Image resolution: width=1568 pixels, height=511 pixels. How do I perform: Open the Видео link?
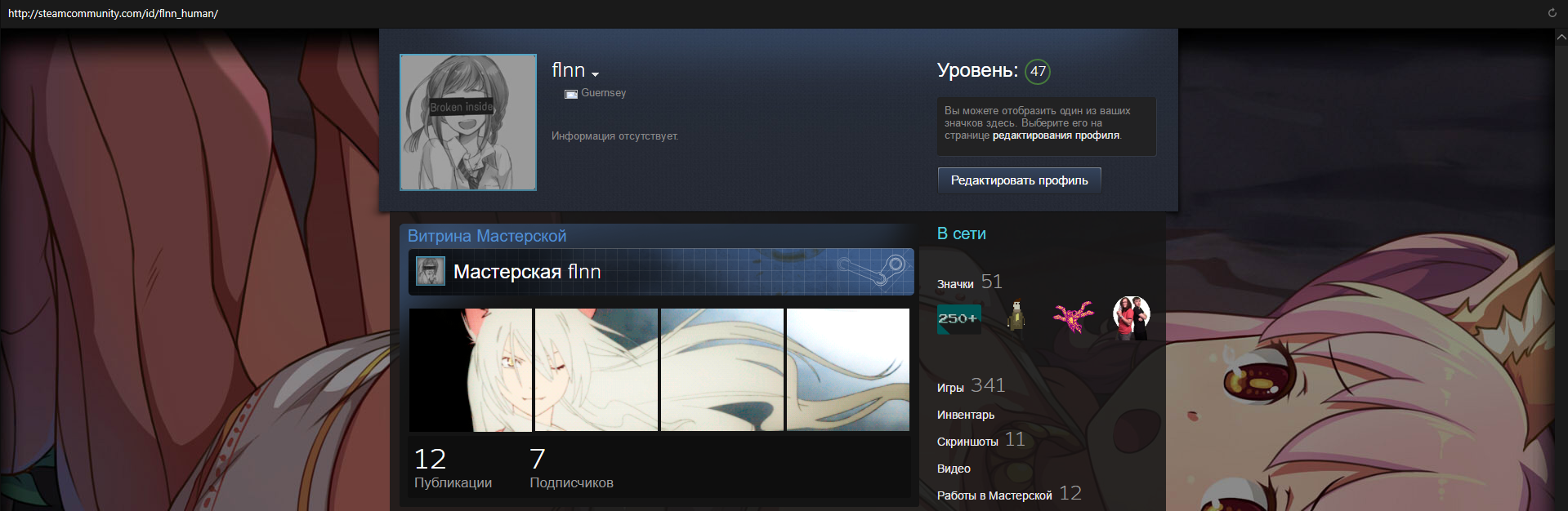coord(954,469)
